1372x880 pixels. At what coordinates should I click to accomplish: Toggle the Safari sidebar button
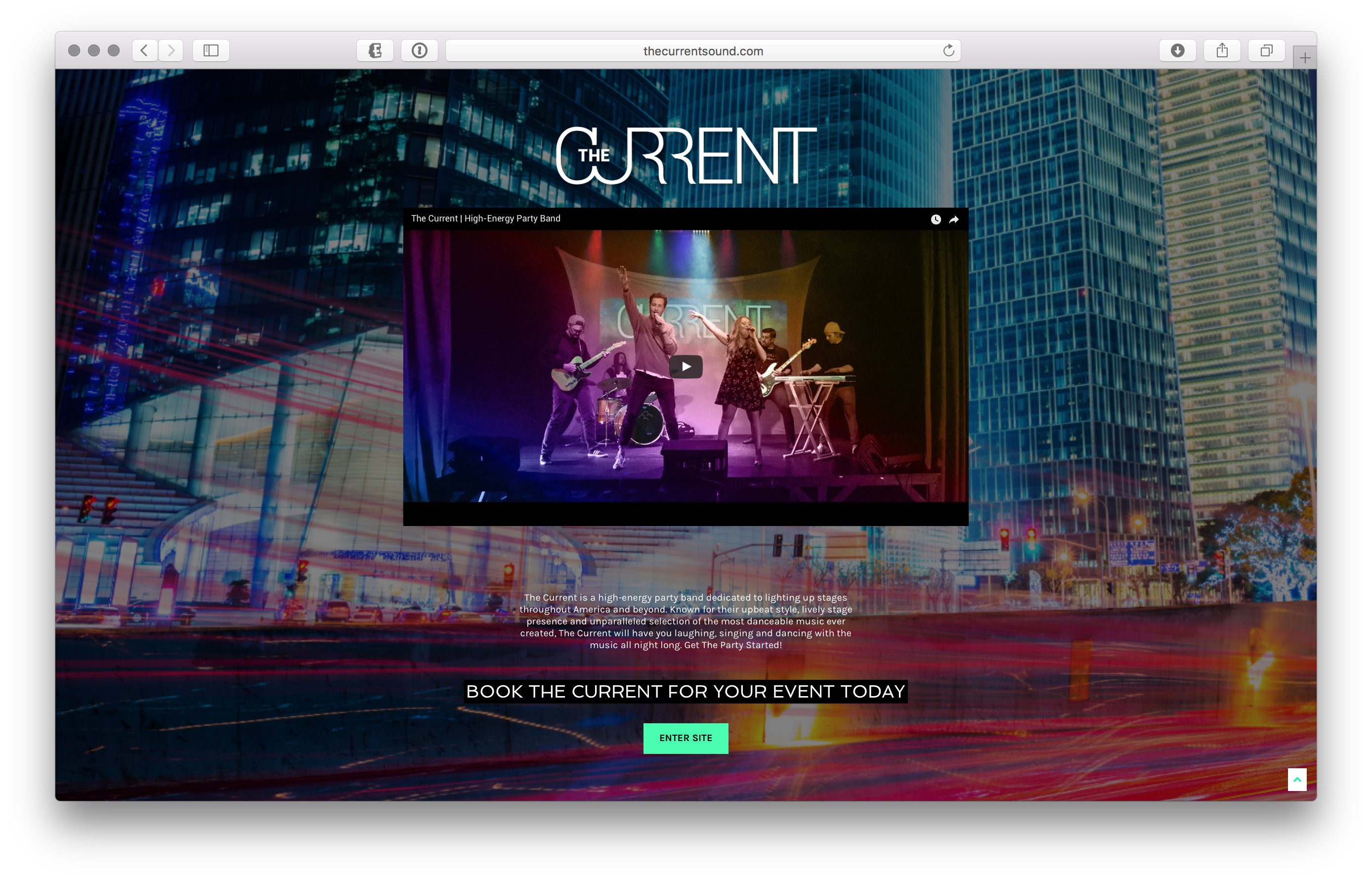pos(211,50)
